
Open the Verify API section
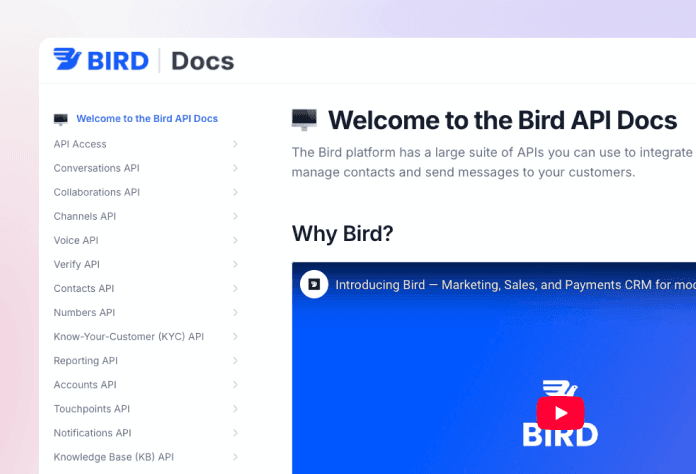[x=76, y=265]
